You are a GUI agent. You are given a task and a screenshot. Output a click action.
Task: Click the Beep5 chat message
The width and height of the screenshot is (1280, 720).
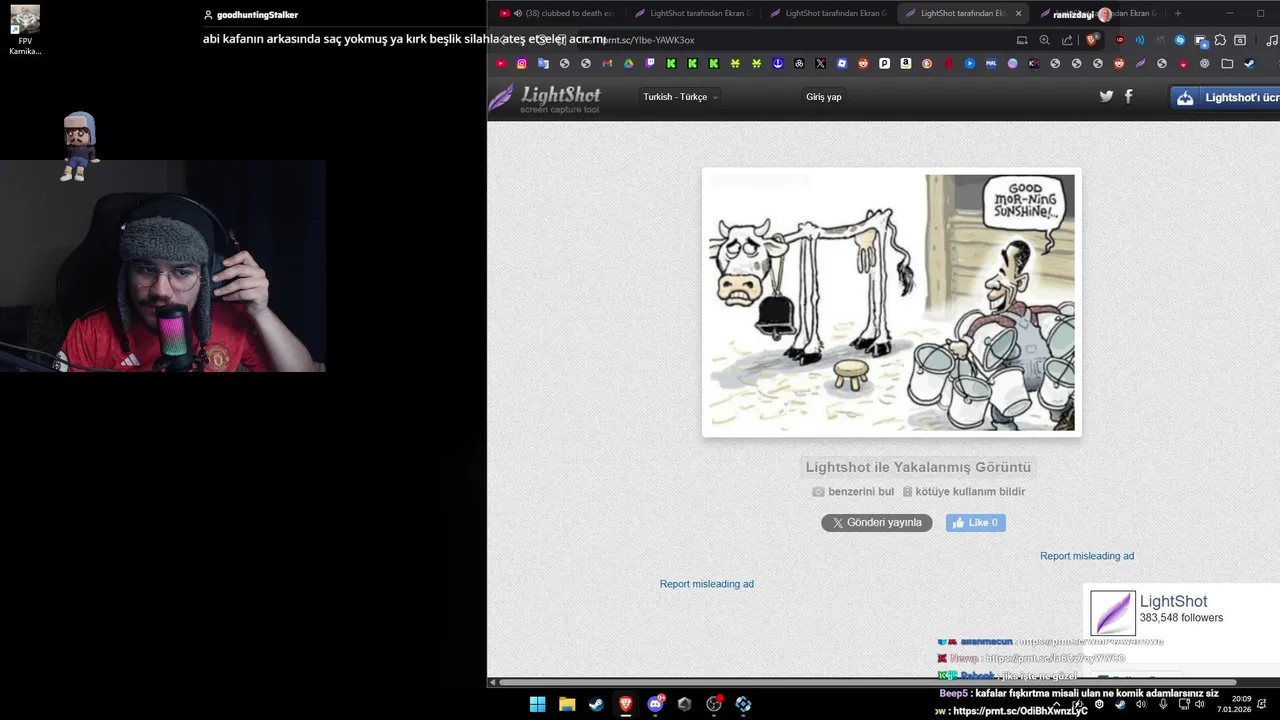click(x=1078, y=693)
